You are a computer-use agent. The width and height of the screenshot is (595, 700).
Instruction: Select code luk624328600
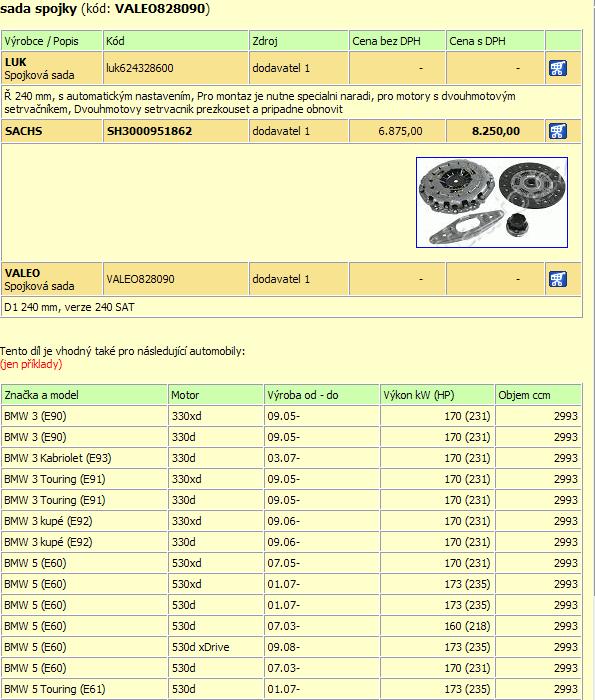pos(140,68)
